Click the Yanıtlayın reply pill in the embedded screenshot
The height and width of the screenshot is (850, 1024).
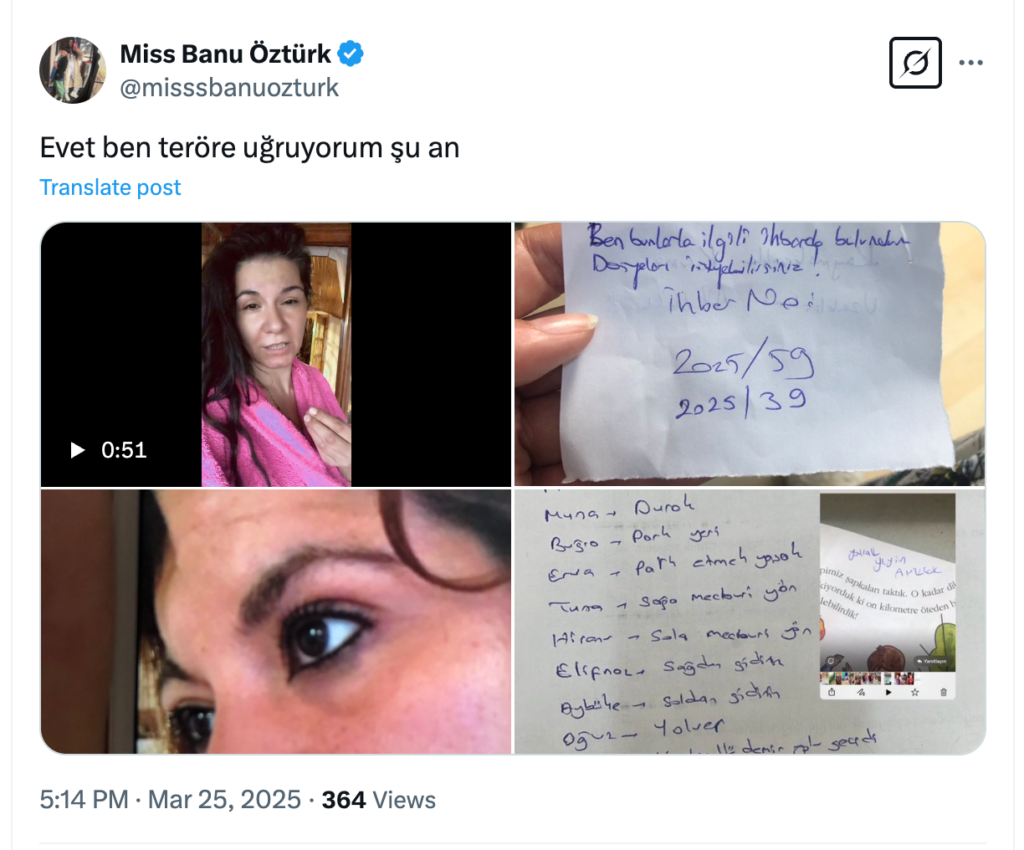pos(933,661)
